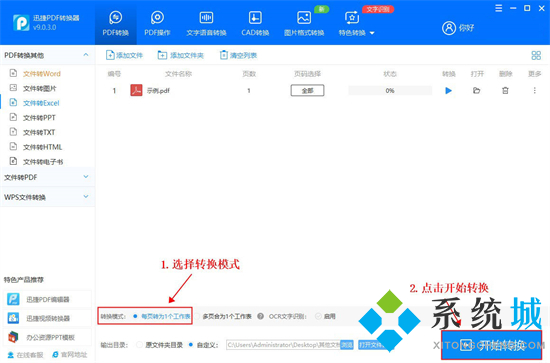The width and height of the screenshot is (550, 363).
Task: Click the 浏览 browse button
Action: pyautogui.click(x=347, y=345)
